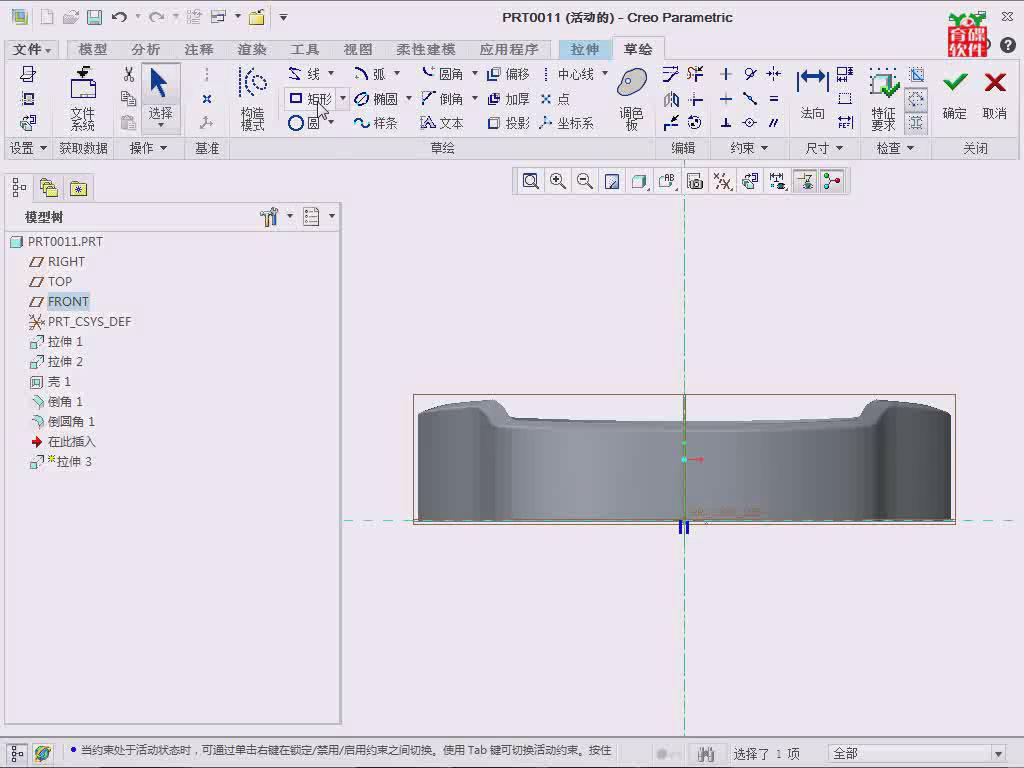1024x768 pixels.
Task: Click the Undo arrow in quick access toolbar
Action: (119, 17)
